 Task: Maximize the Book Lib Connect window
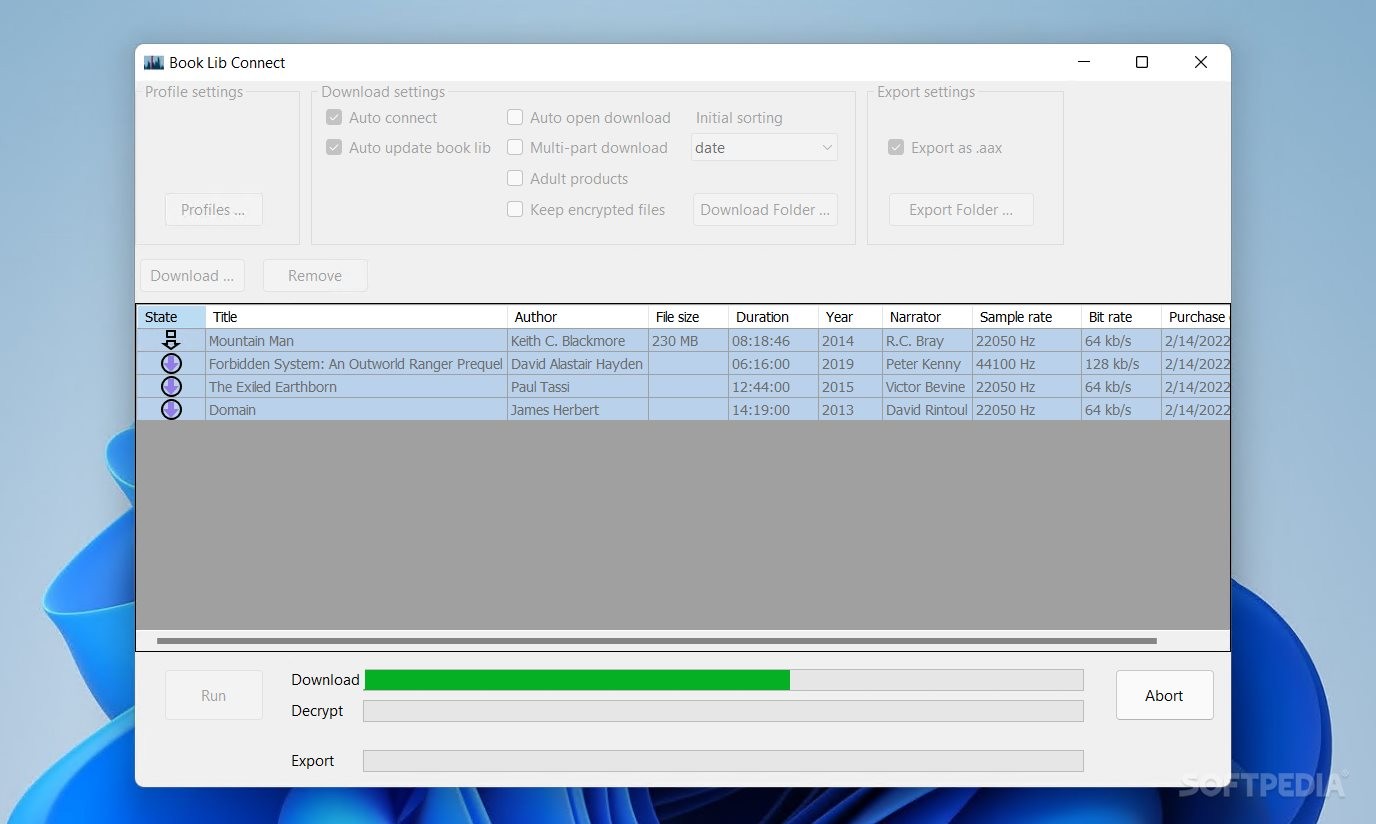pyautogui.click(x=1141, y=62)
